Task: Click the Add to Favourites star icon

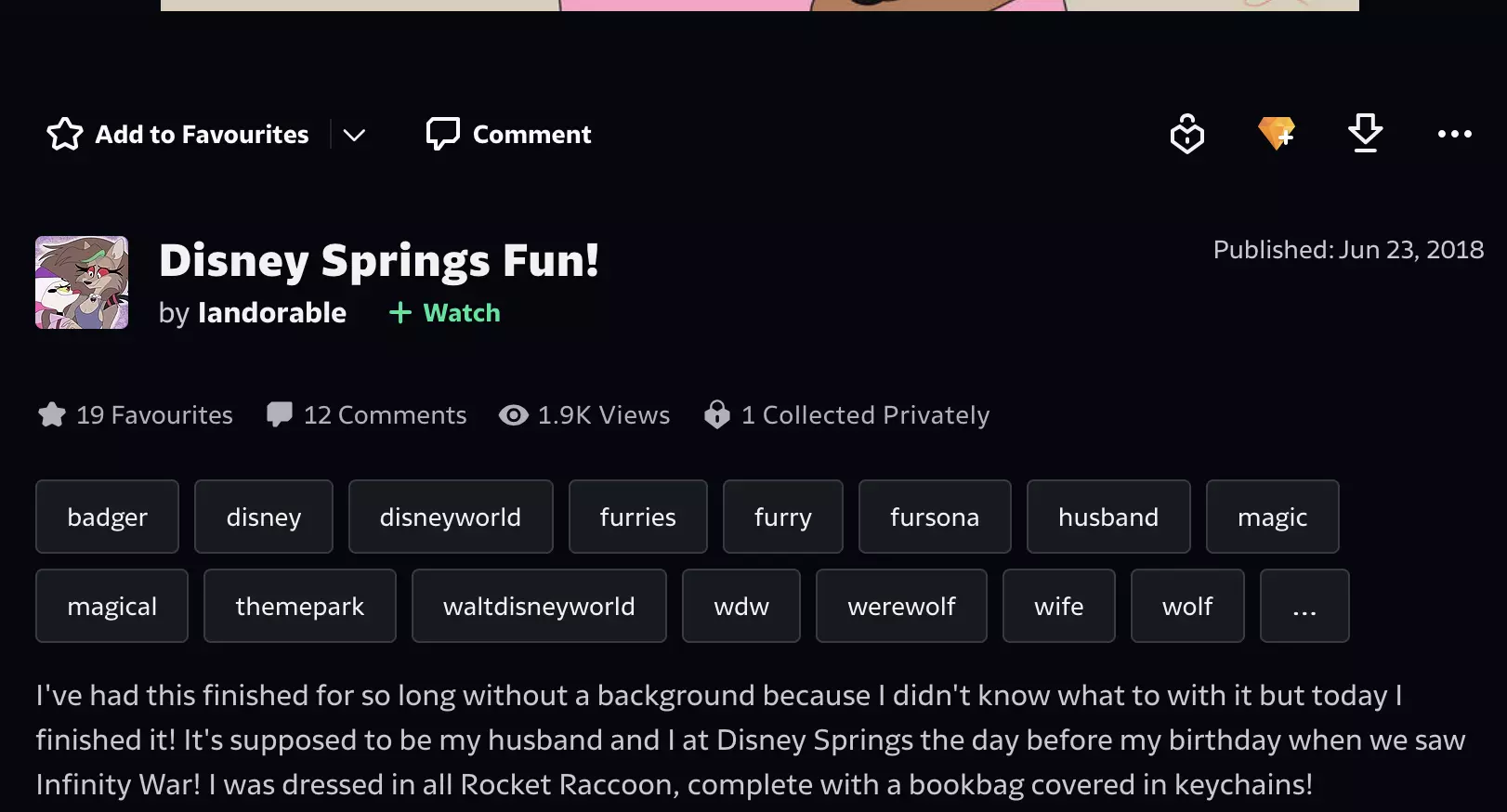Action: (65, 134)
